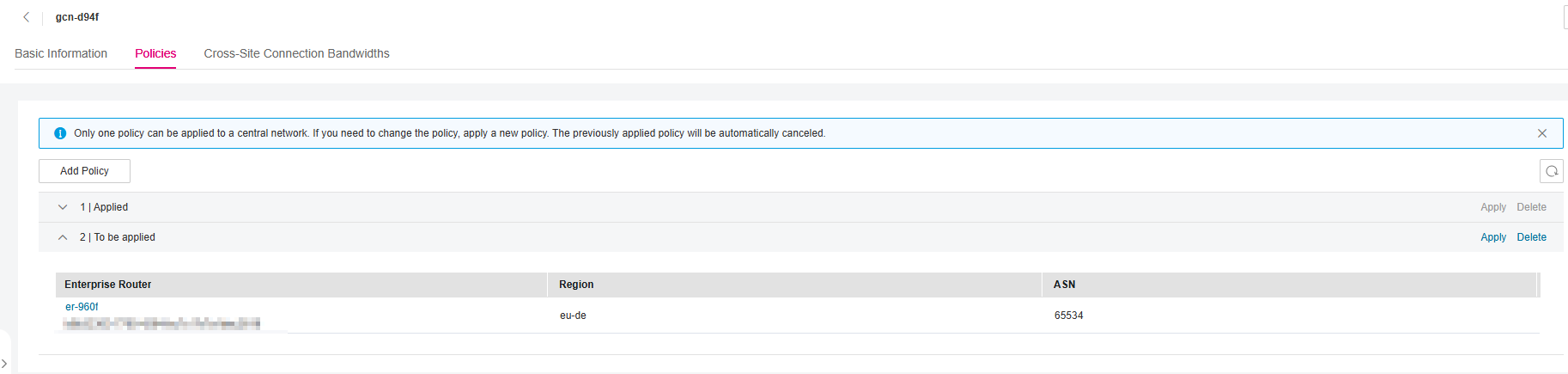Click the Region column header

[x=576, y=285]
